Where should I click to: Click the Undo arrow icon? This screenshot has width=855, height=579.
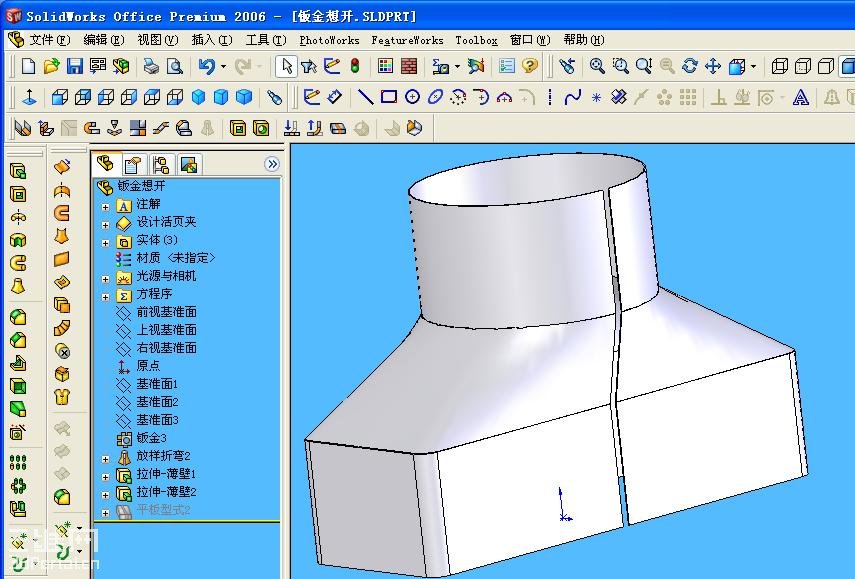(206, 67)
